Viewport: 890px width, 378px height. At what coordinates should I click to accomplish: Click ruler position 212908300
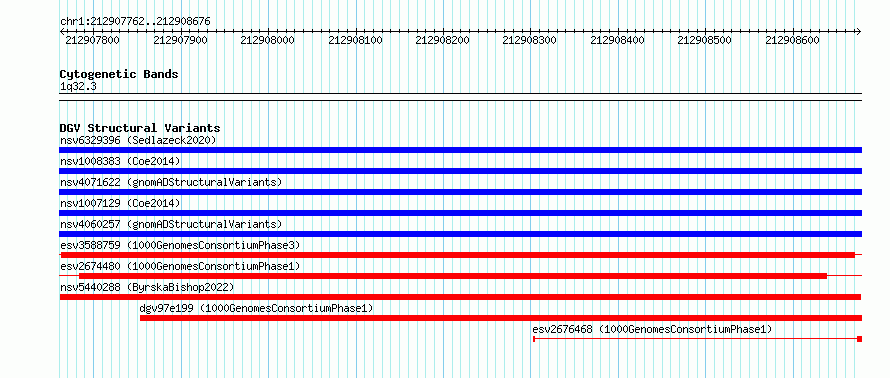coord(530,40)
